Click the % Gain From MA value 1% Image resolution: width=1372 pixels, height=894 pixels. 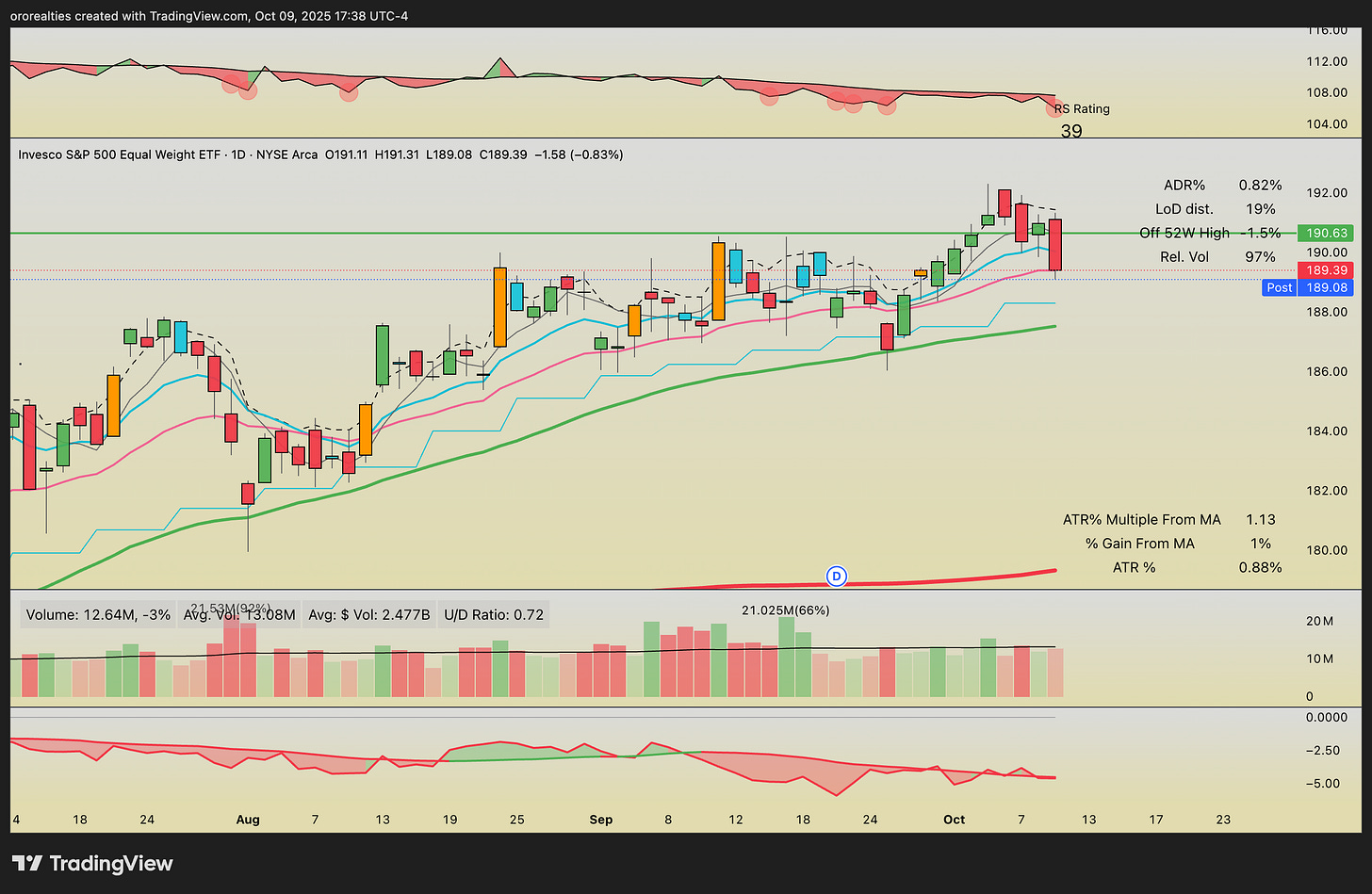[x=1261, y=544]
